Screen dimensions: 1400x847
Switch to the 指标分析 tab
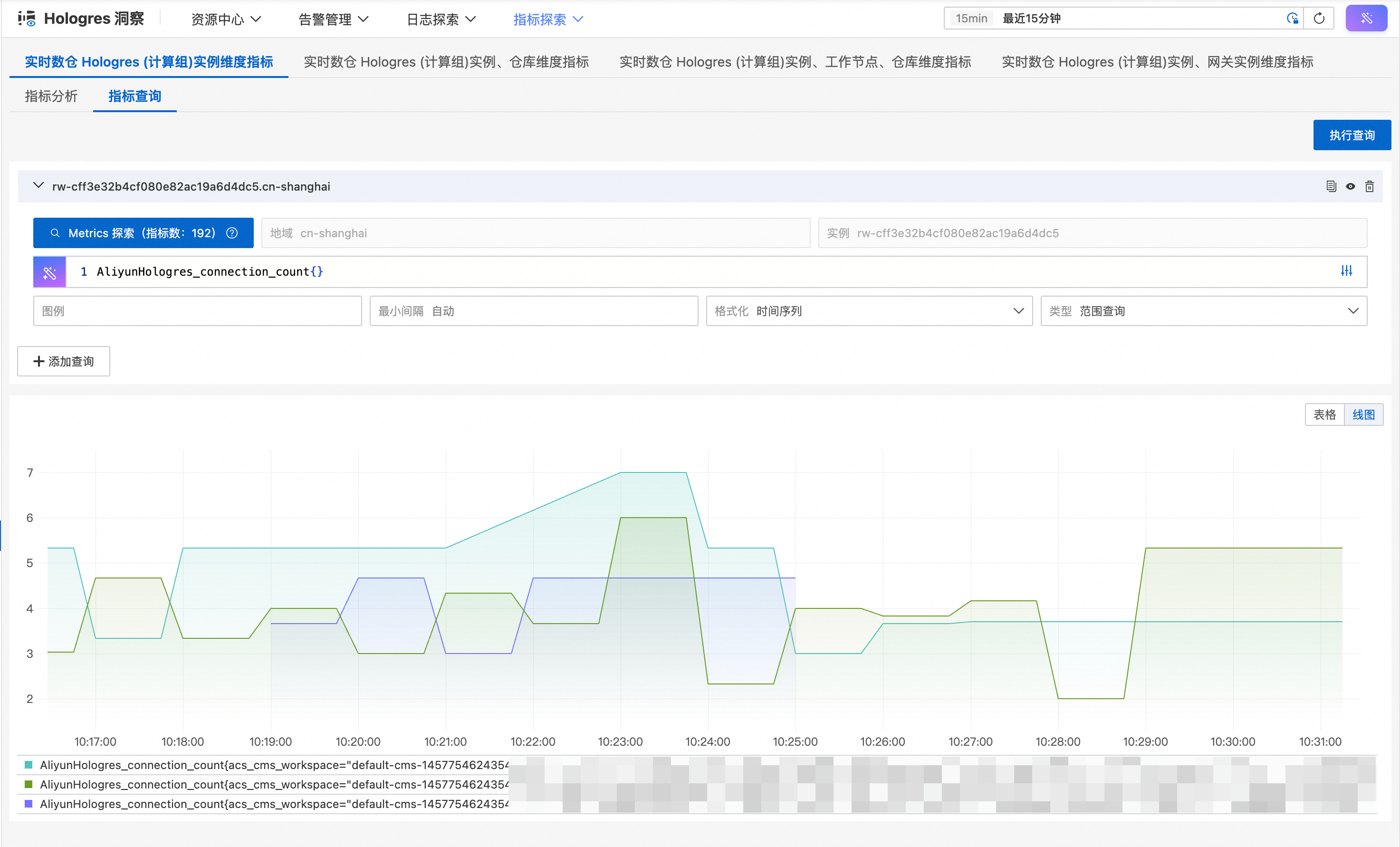click(x=51, y=96)
